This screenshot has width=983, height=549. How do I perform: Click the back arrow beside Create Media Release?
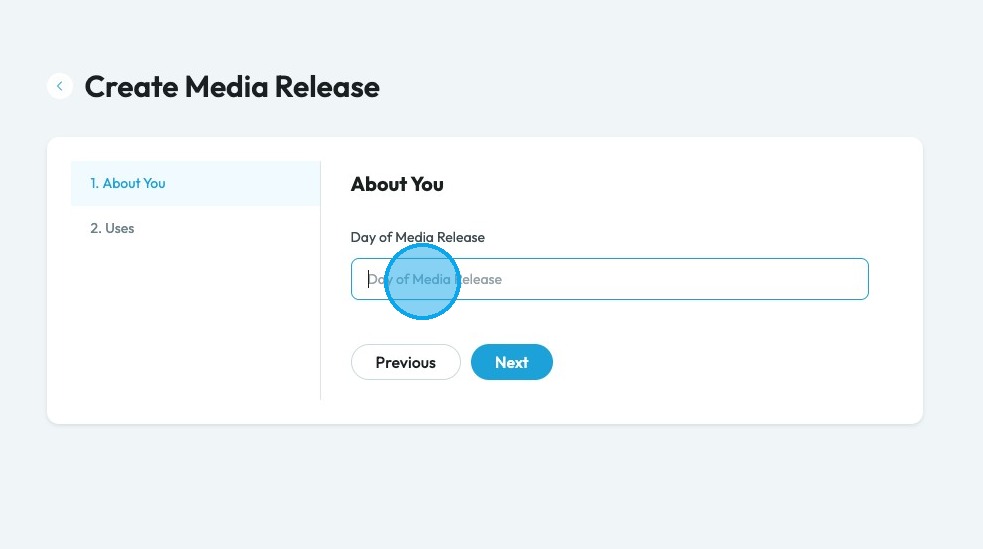pos(60,86)
